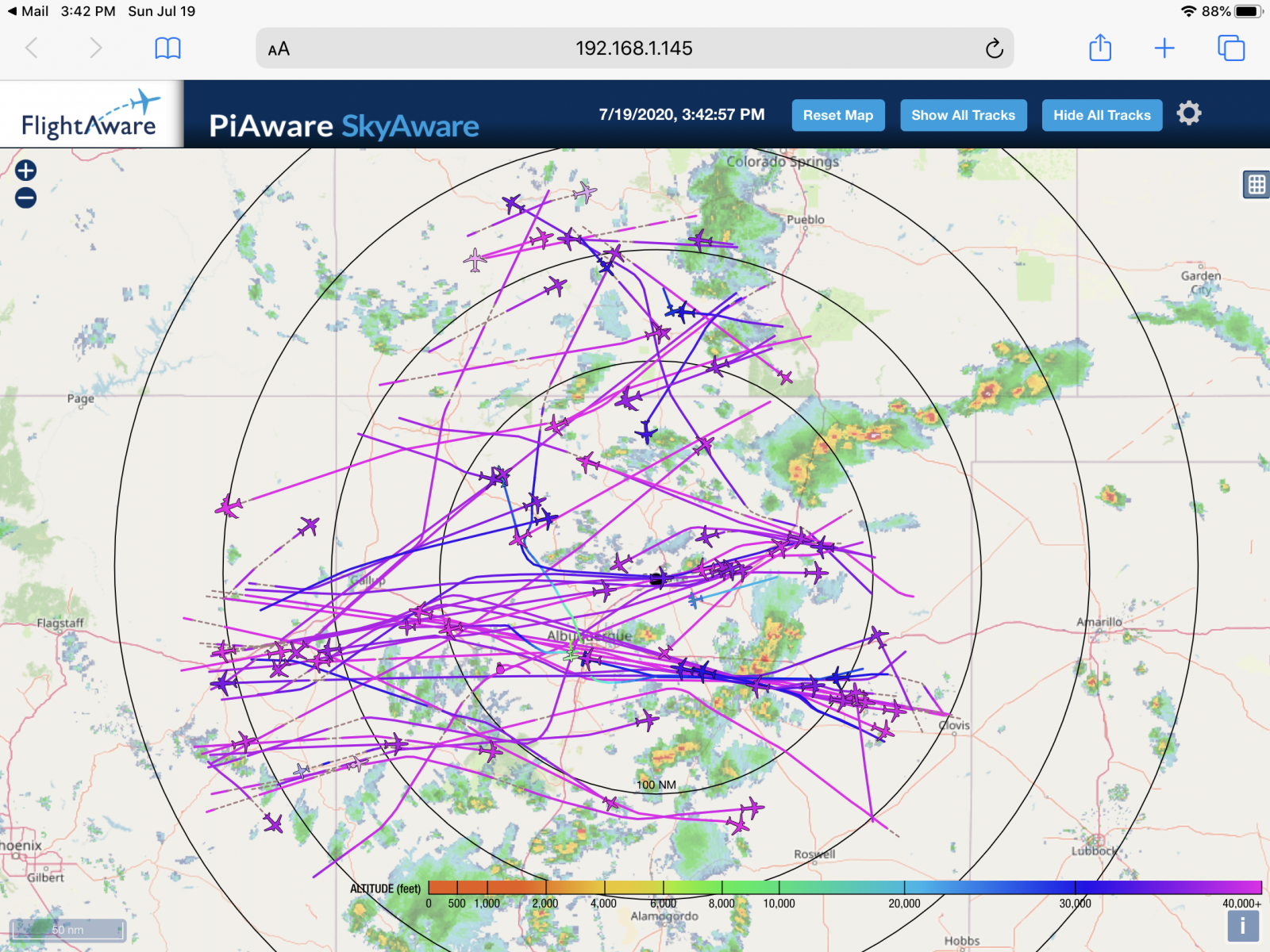Click the Reset Map button
1270x952 pixels.
coord(838,115)
